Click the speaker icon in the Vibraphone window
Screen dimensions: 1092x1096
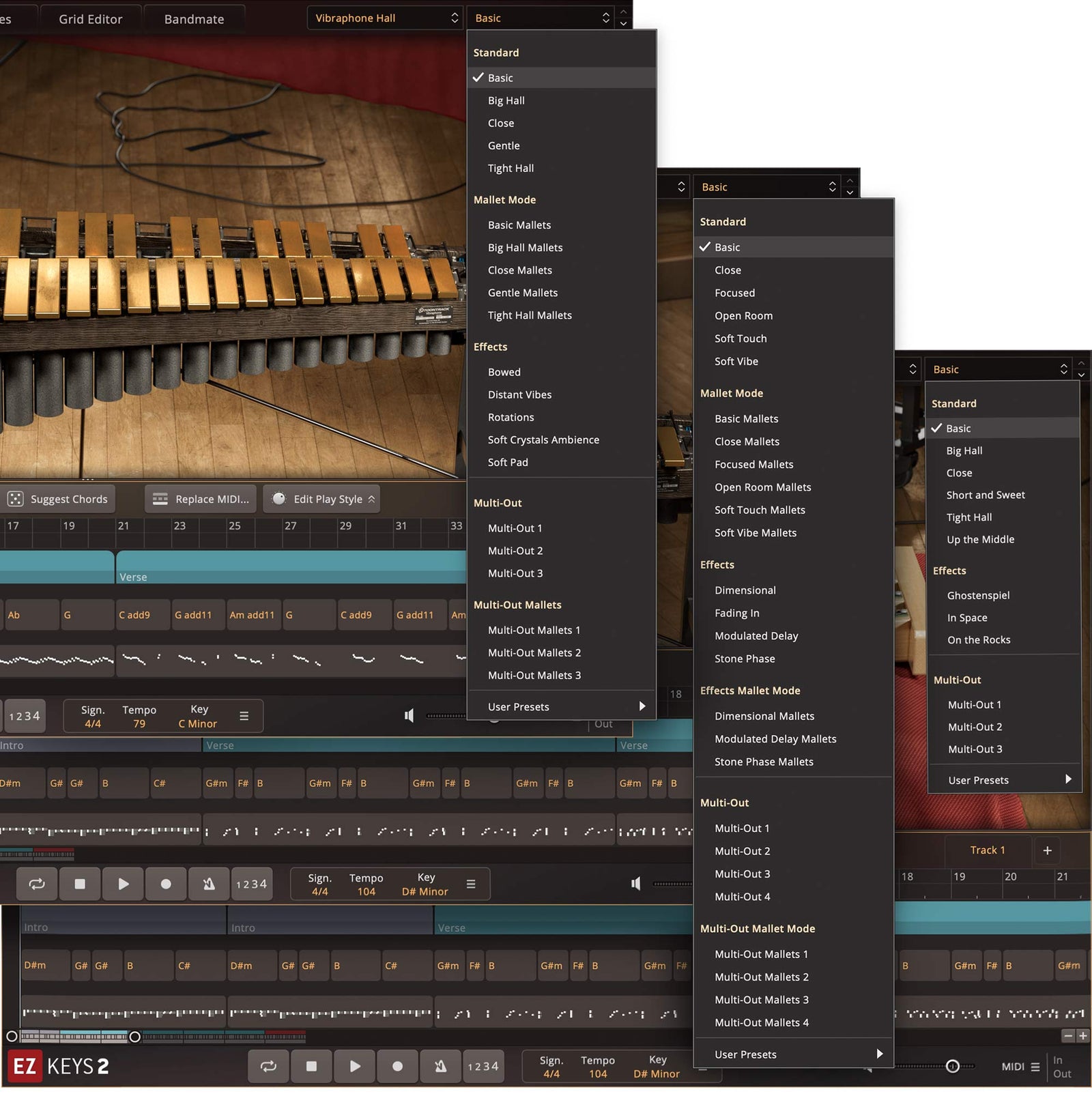pos(409,715)
